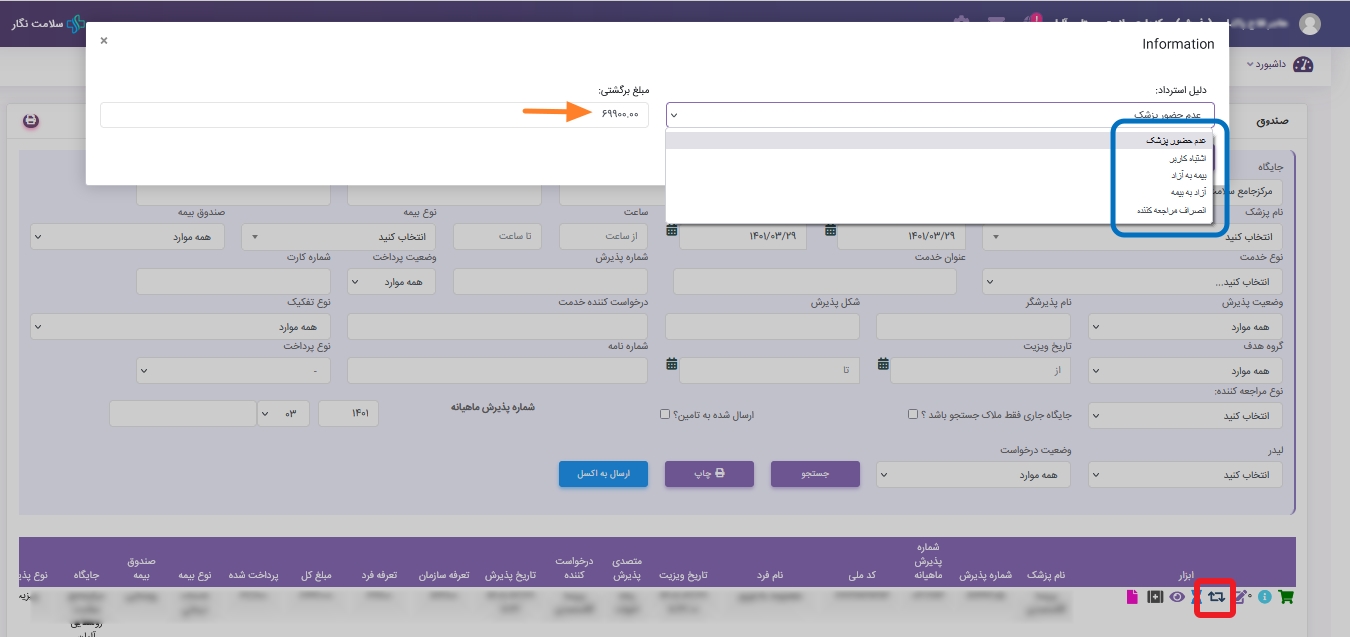Screen dimensions: 1350x637
Task: Toggle the 'ارسال شده به تامین' checkbox
Action: click(665, 414)
